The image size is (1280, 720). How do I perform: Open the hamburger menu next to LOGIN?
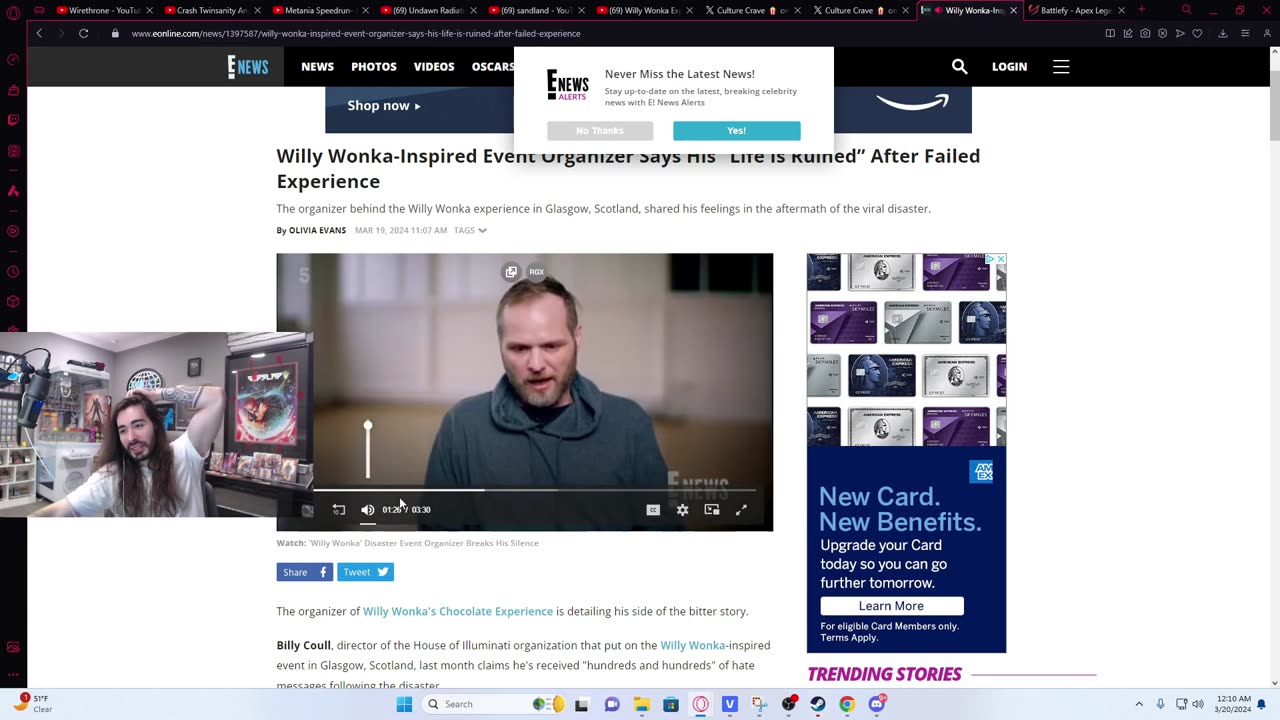coord(1061,67)
